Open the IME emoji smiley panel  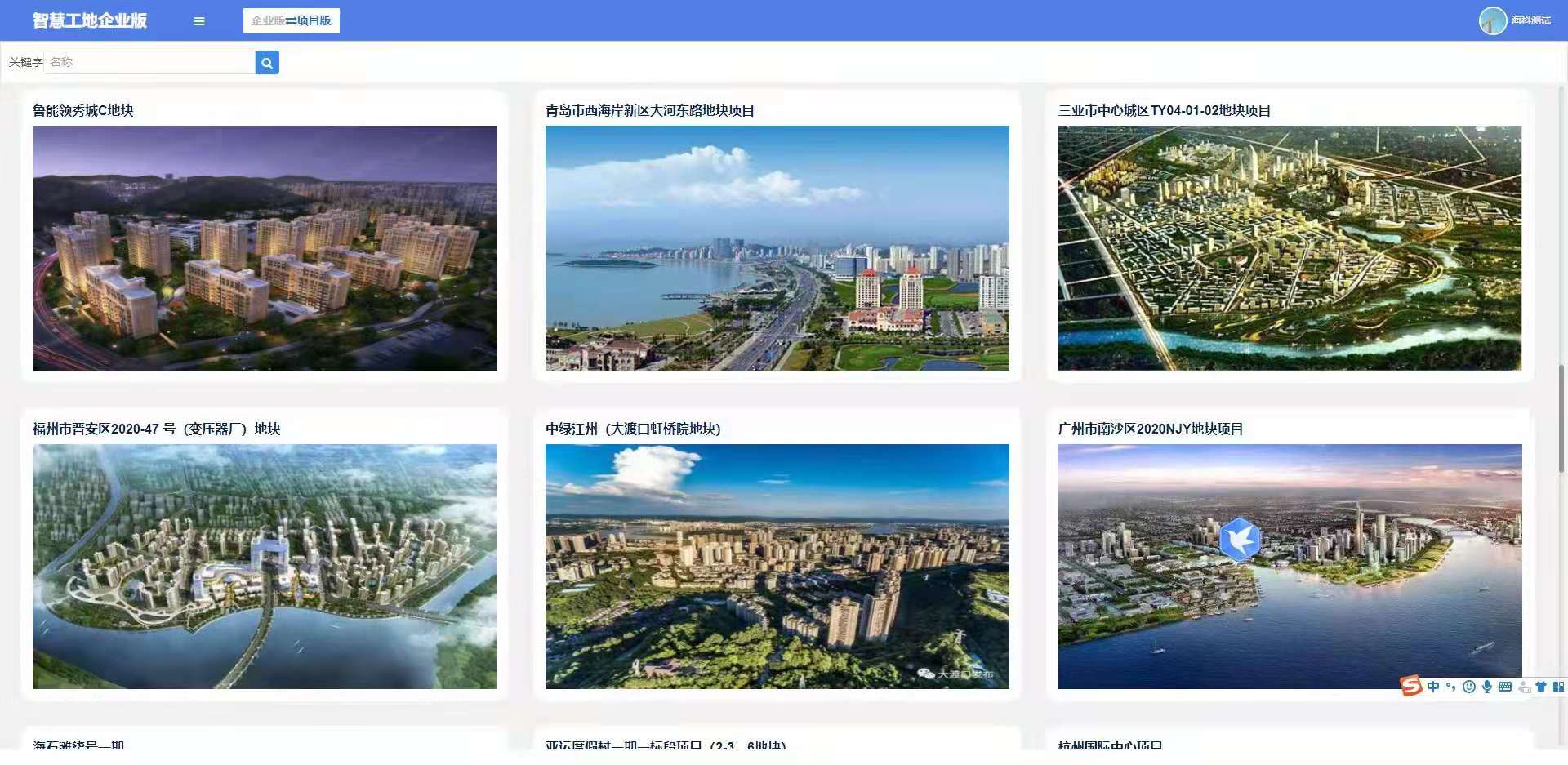tap(1469, 687)
